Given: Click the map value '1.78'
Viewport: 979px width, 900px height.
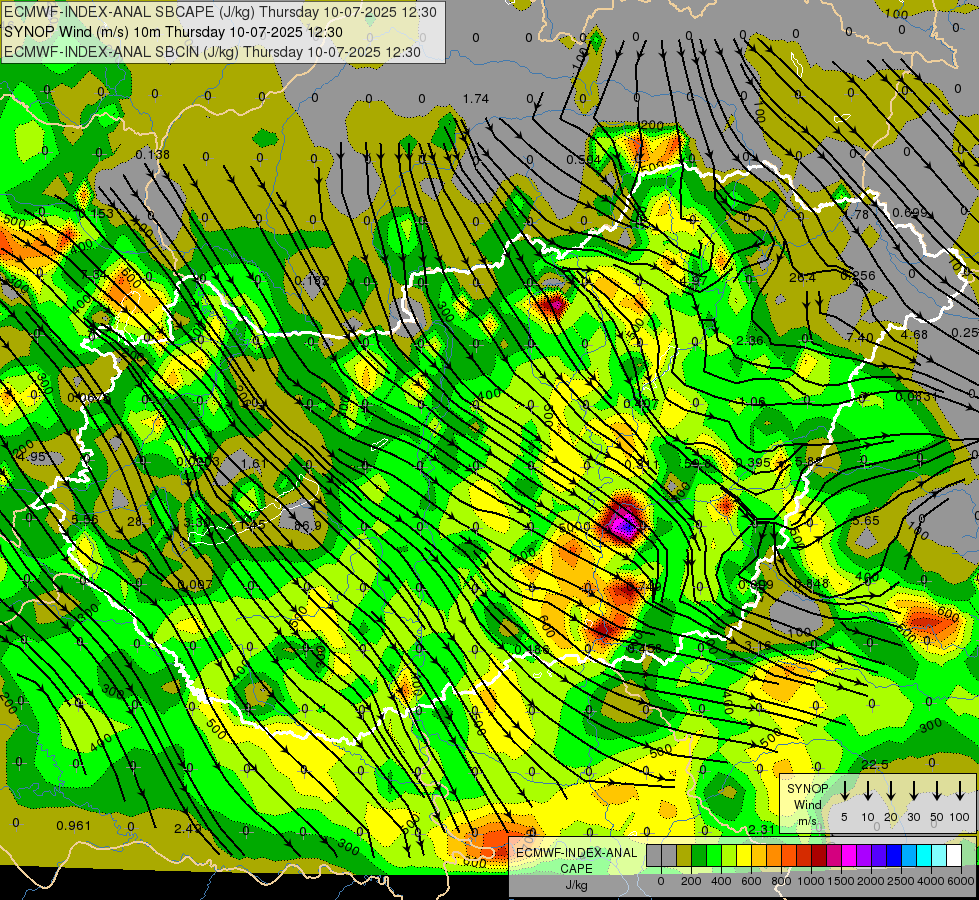Looking at the screenshot, I should 856,214.
